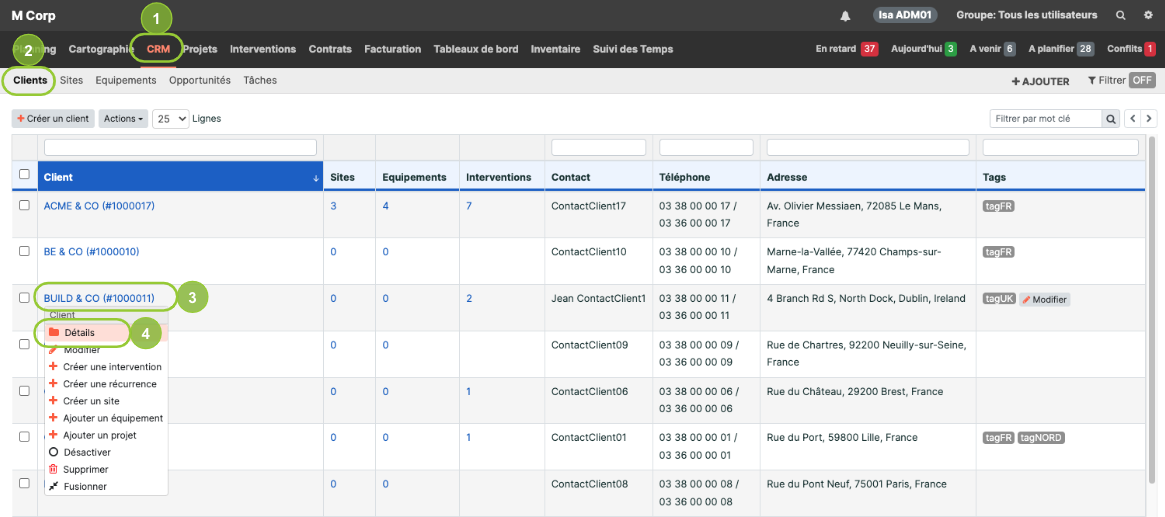The image size is (1165, 517).
Task: Click the AJOUTER button
Action: (x=1040, y=81)
